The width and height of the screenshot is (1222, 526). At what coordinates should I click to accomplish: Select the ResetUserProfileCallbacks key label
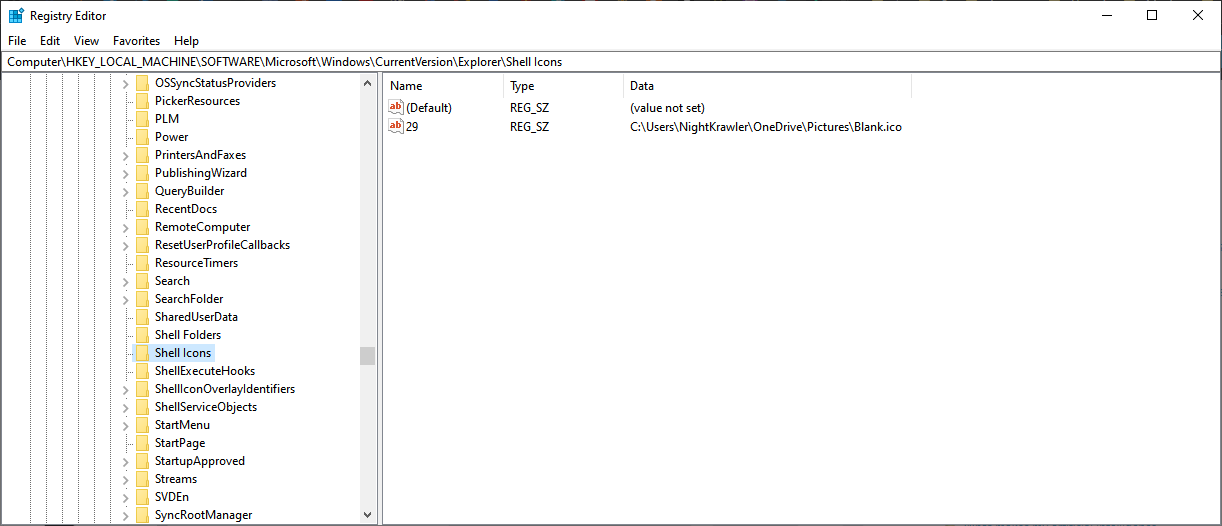click(222, 245)
